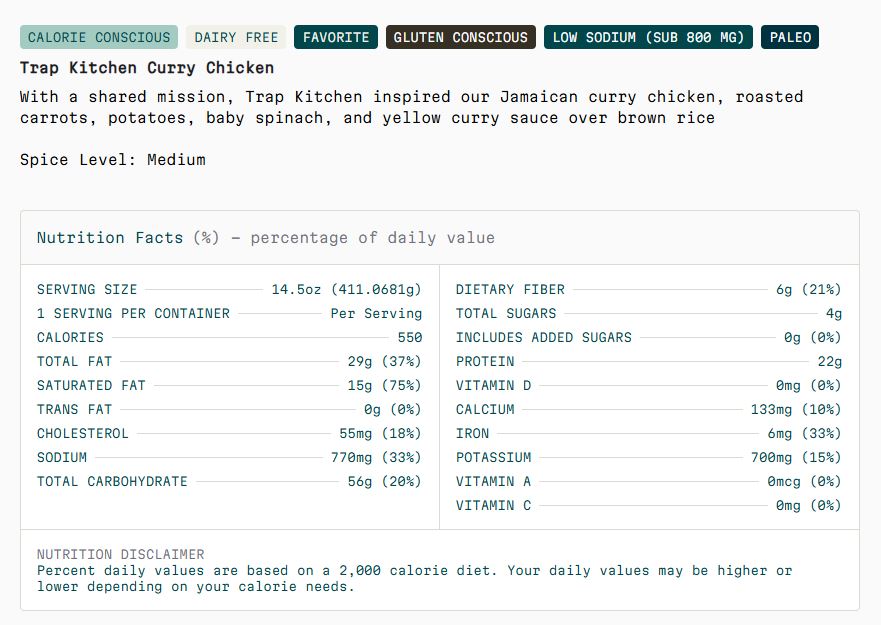Select the Paleo tag
The image size is (881, 625).
click(790, 37)
